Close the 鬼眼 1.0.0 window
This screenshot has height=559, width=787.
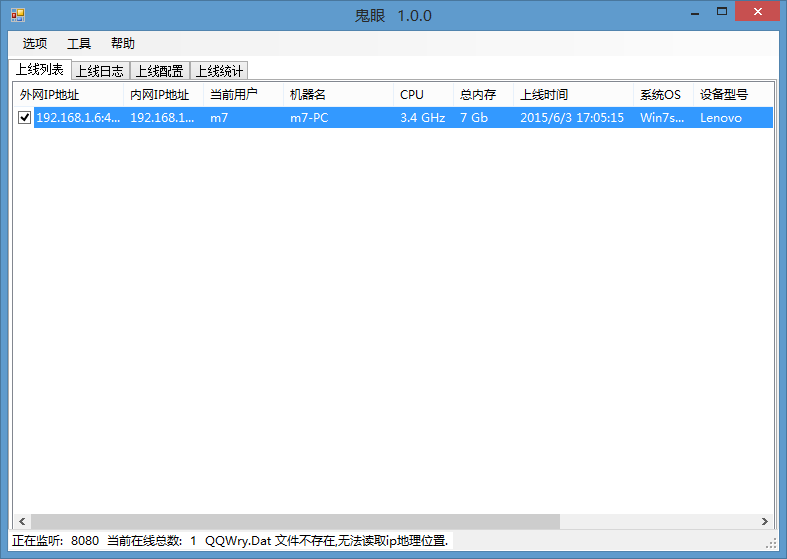pyautogui.click(x=757, y=12)
